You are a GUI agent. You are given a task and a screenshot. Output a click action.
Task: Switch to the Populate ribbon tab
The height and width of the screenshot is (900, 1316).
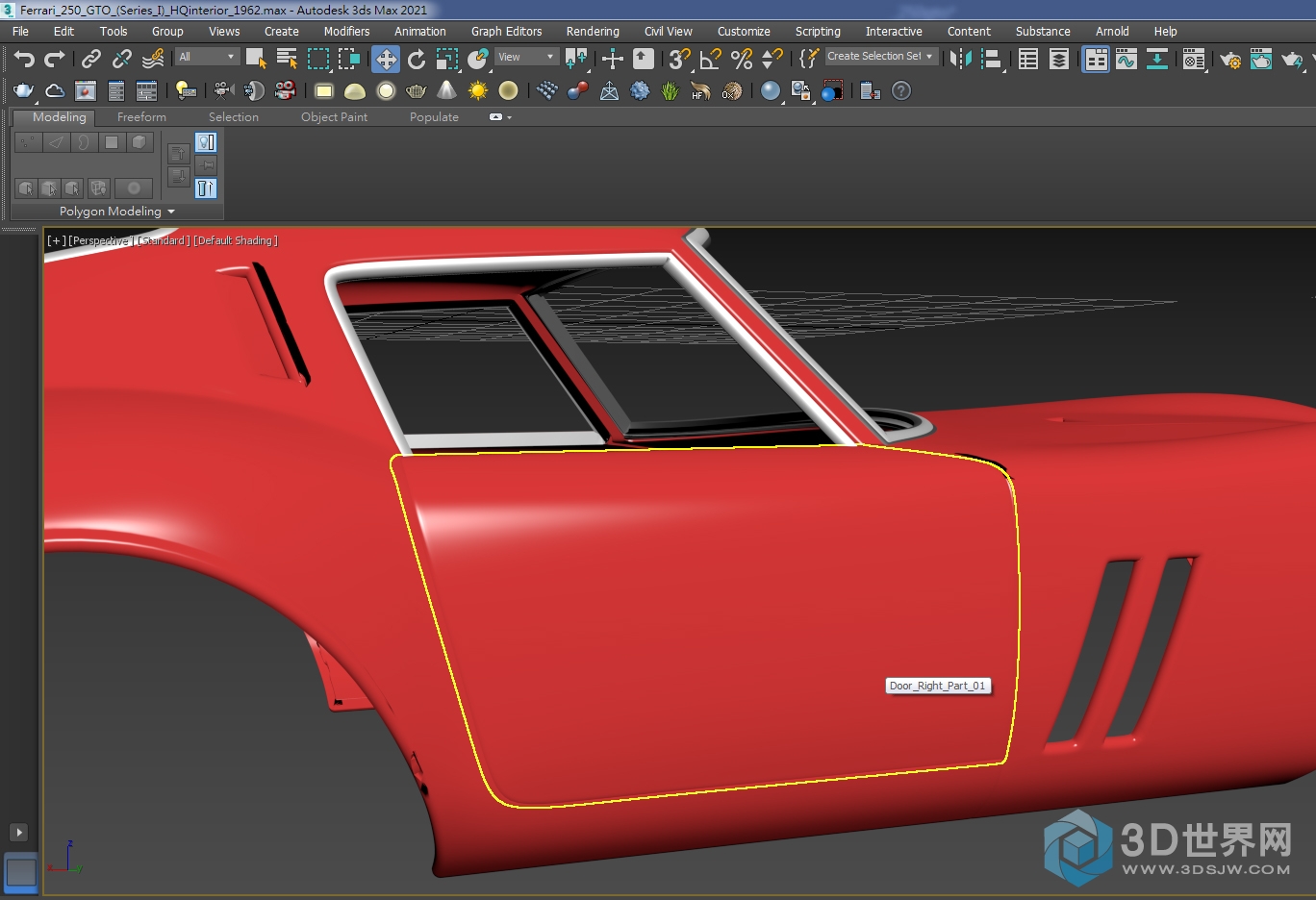(x=434, y=117)
